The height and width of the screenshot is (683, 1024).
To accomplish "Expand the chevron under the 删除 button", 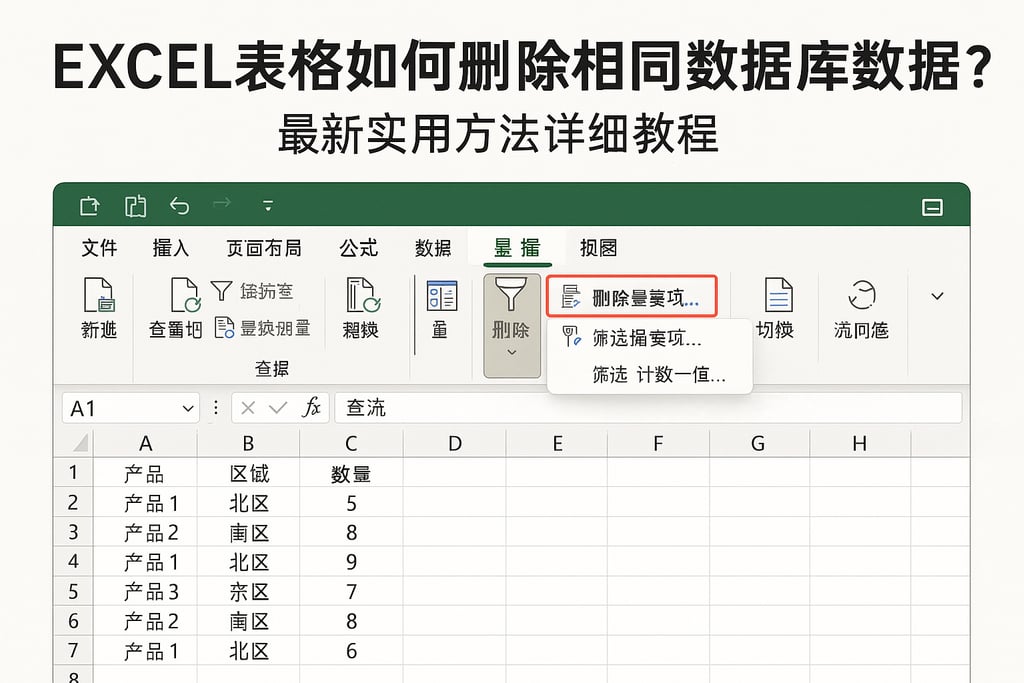I will coord(511,350).
